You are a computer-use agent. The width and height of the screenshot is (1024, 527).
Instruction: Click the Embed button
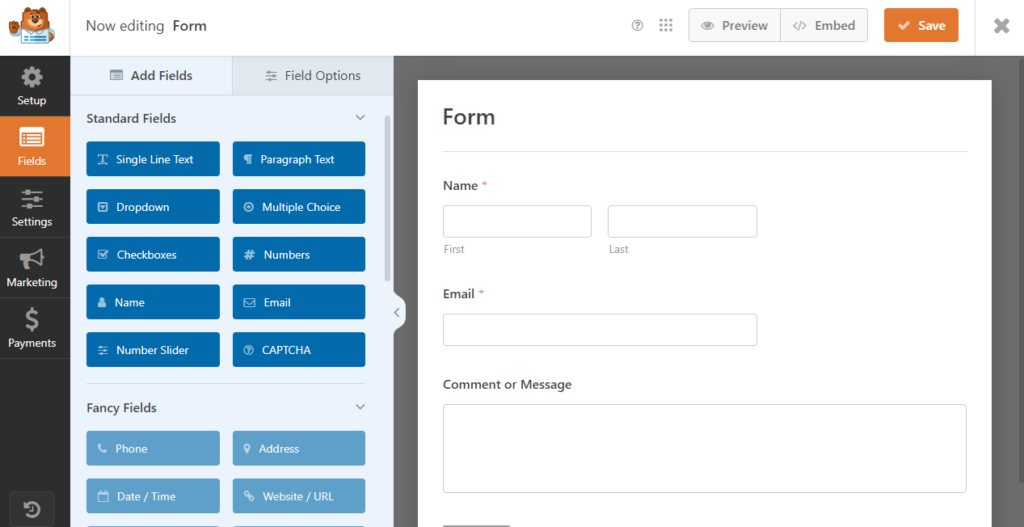tap(824, 25)
